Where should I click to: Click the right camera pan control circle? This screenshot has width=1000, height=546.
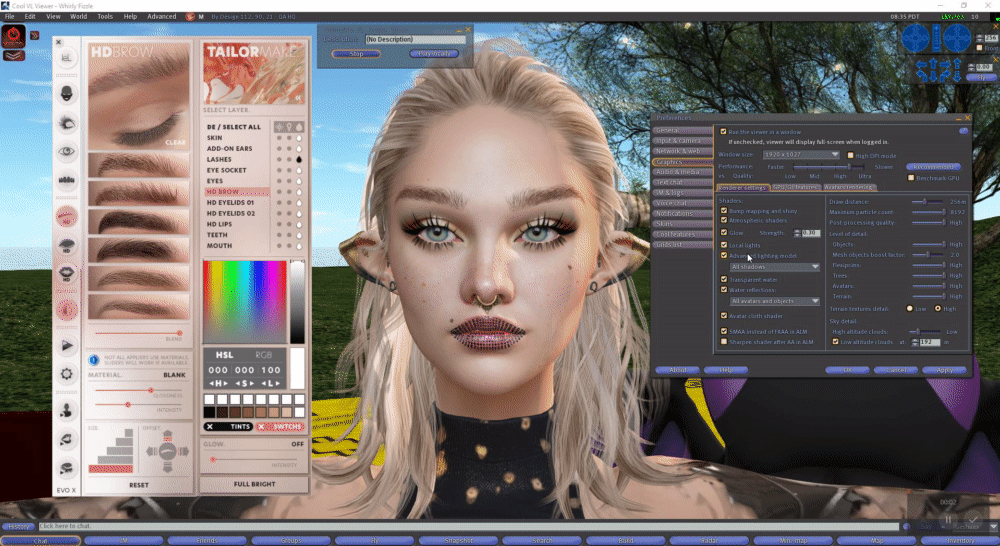(x=957, y=39)
